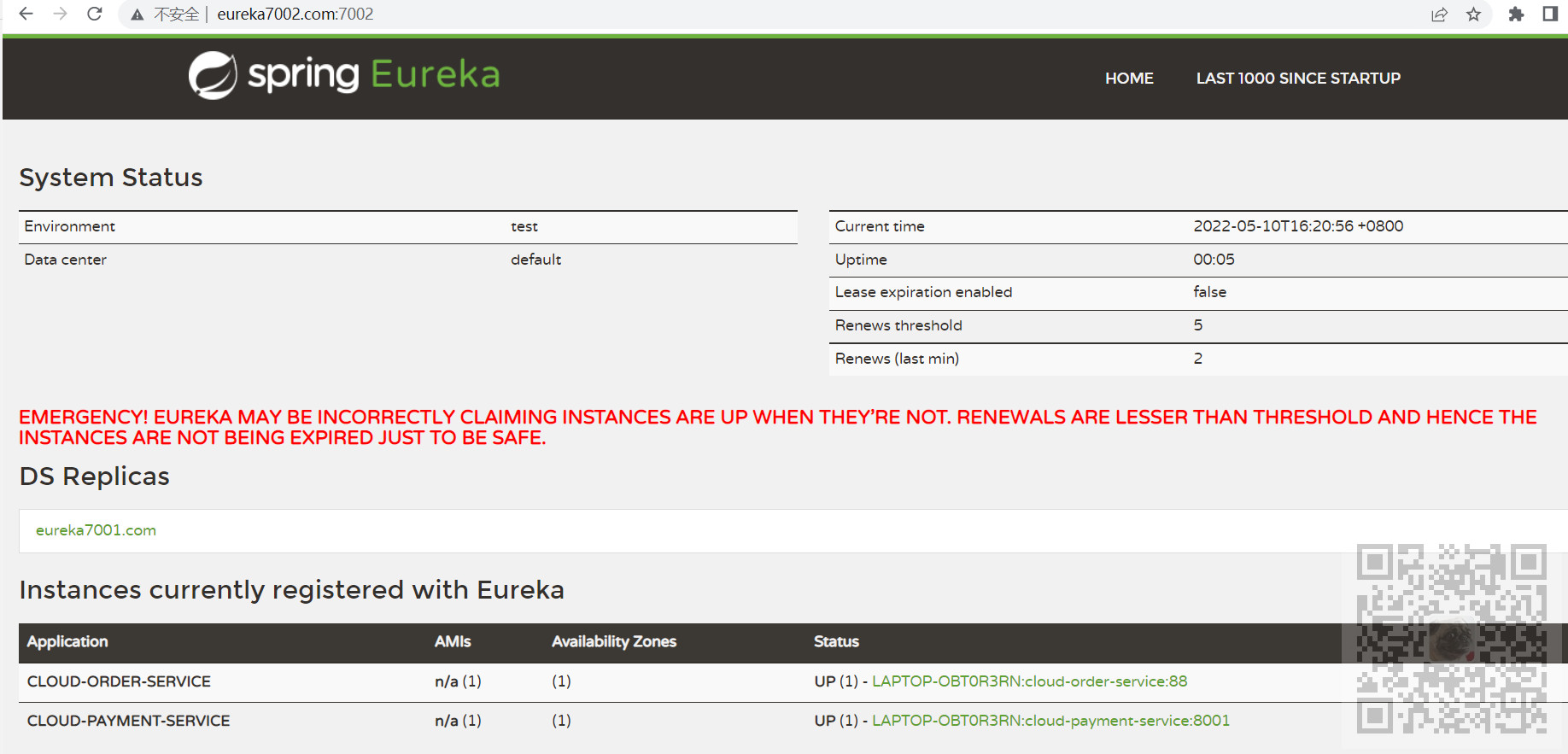Click the Lease expiration enabled label
Screen dimensions: 1568x754
tap(923, 292)
